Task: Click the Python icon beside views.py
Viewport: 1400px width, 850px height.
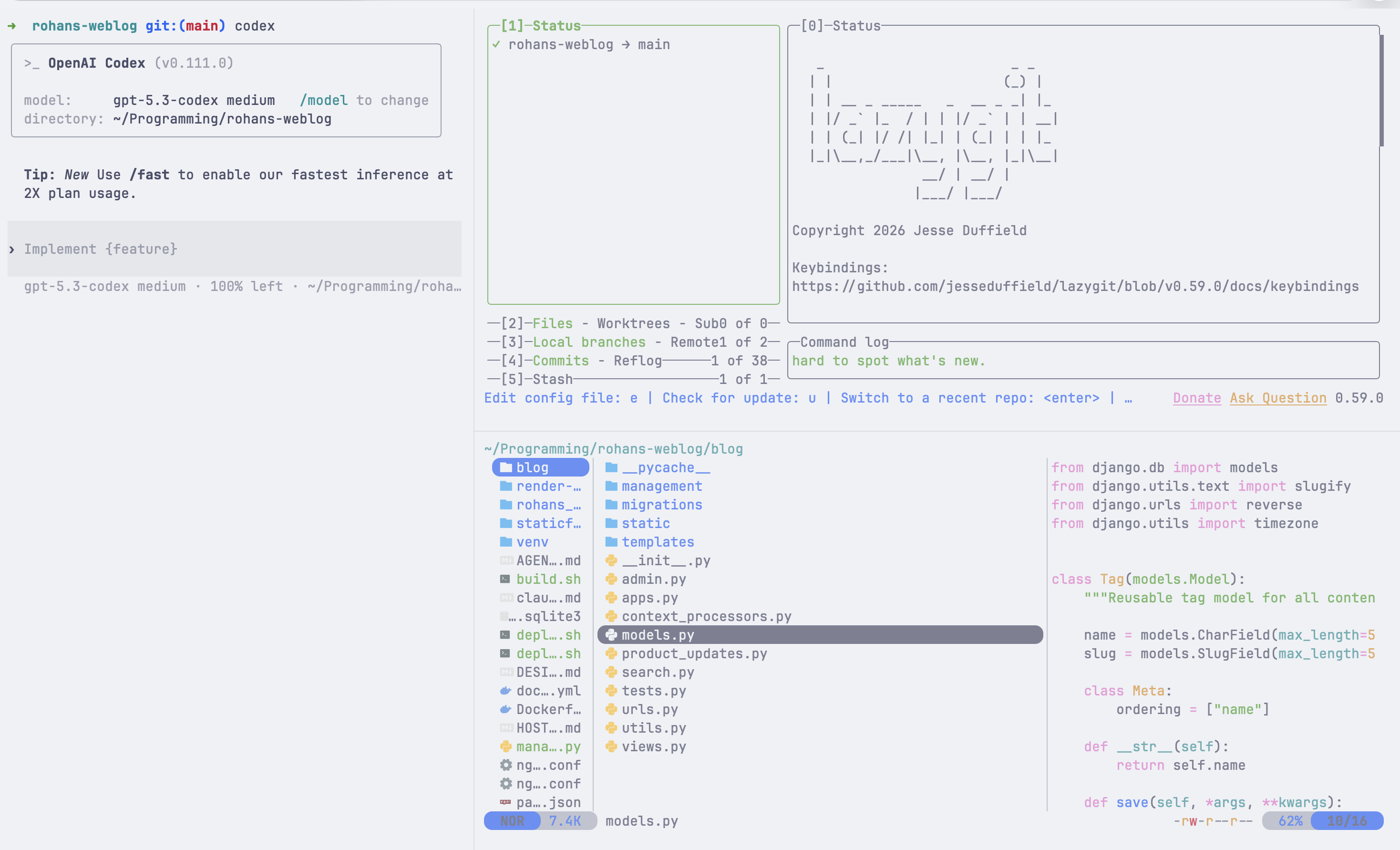Action: pos(611,746)
